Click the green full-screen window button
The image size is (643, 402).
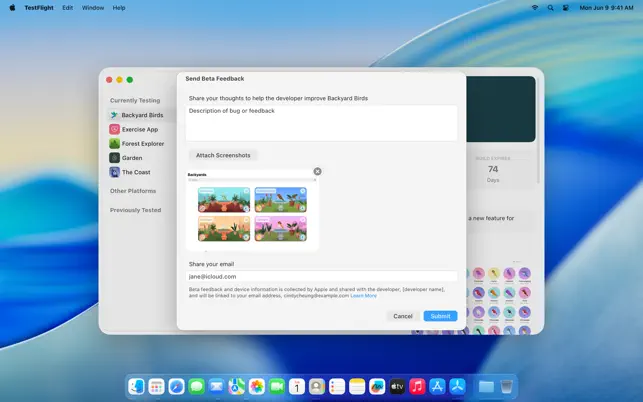(x=130, y=80)
